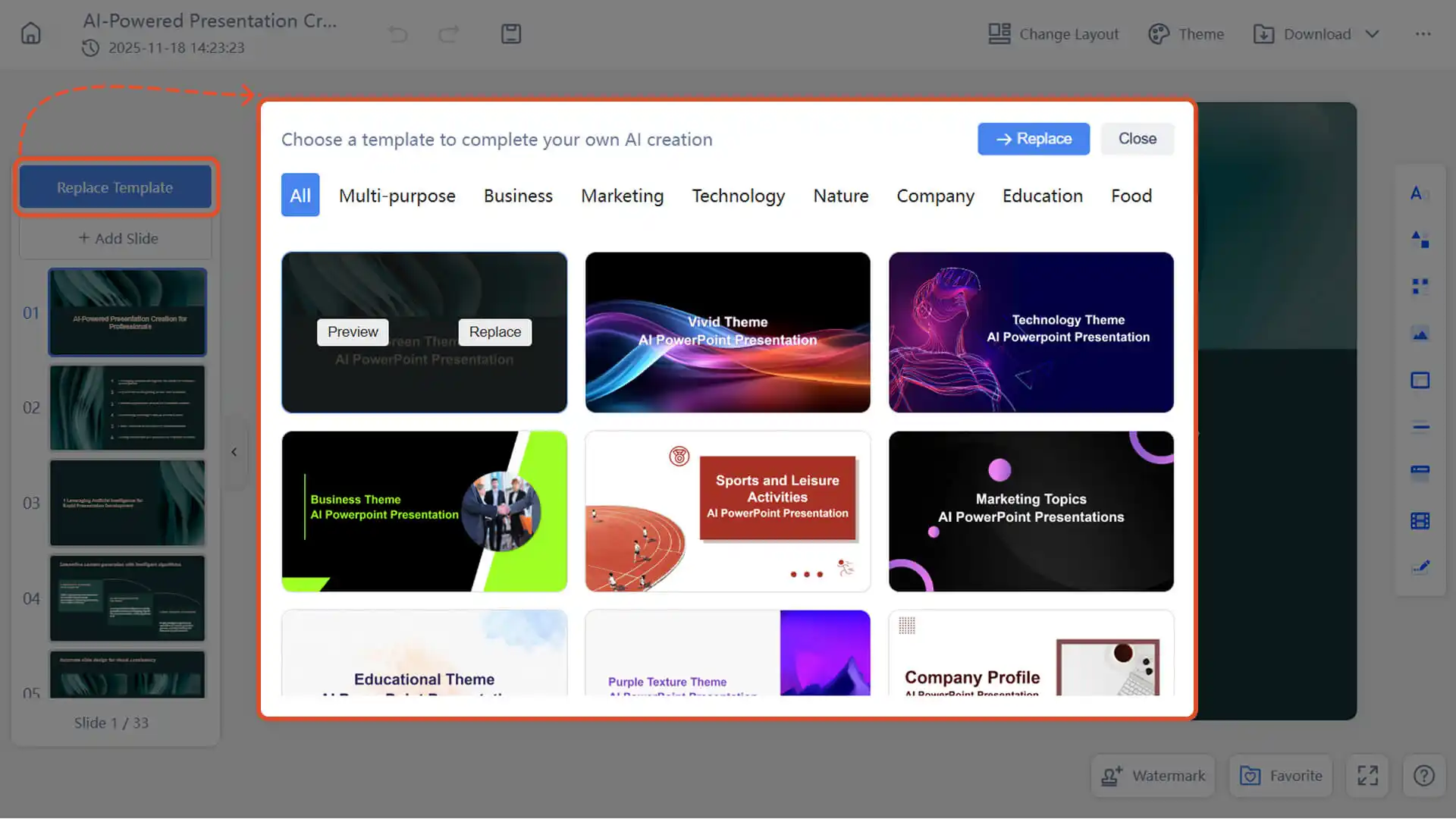
Task: Select slide 02 thumbnail
Action: click(x=127, y=408)
